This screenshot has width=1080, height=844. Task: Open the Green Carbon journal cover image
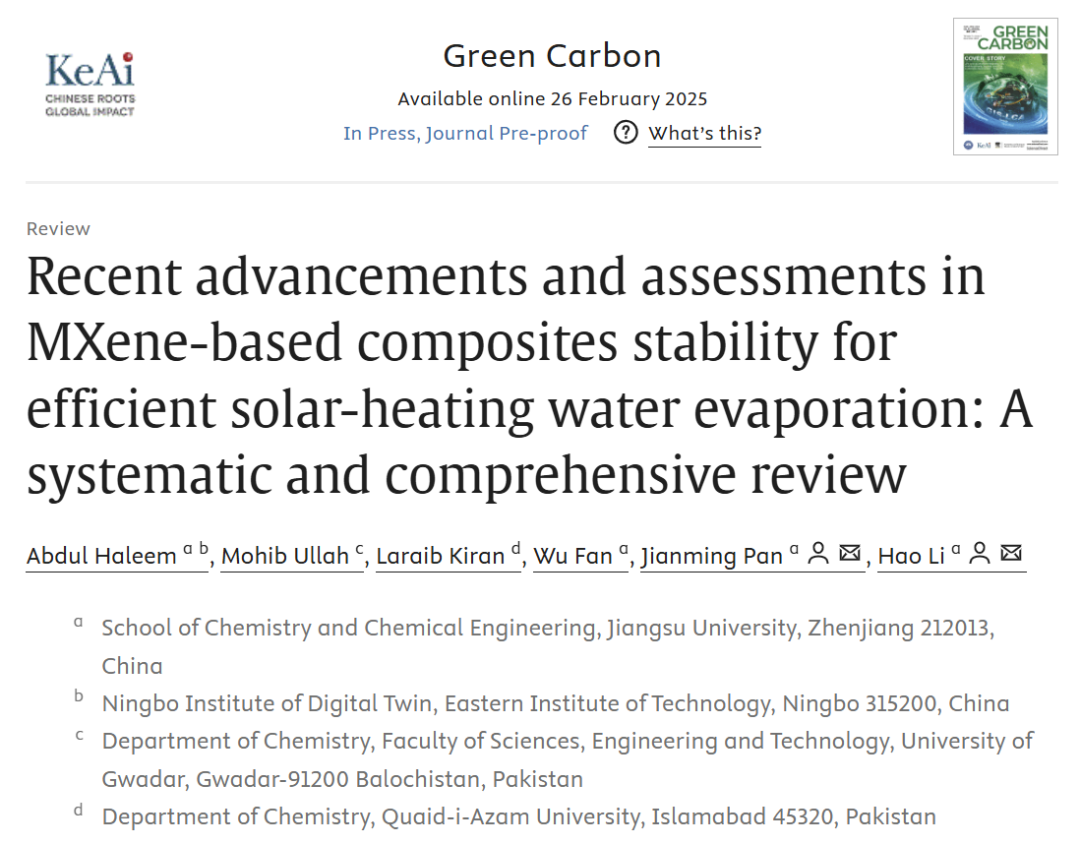tap(1005, 86)
